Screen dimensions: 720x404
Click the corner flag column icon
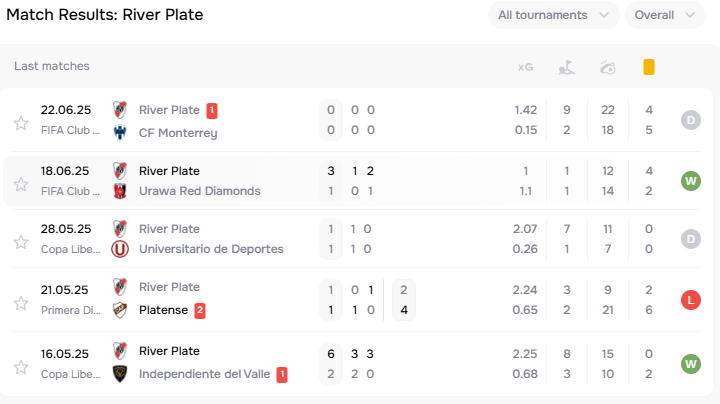tap(567, 67)
